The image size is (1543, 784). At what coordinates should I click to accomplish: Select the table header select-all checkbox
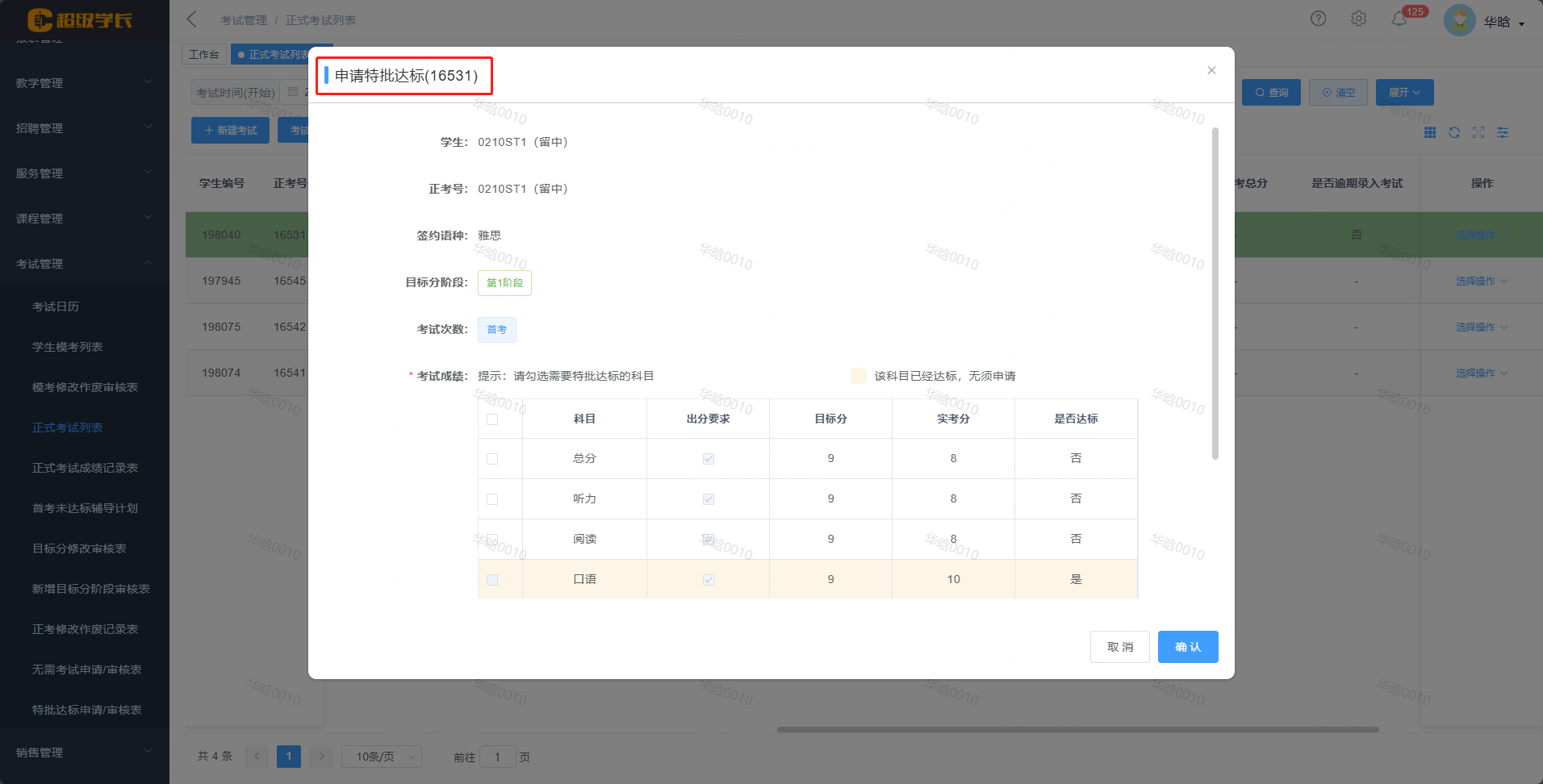pos(492,419)
